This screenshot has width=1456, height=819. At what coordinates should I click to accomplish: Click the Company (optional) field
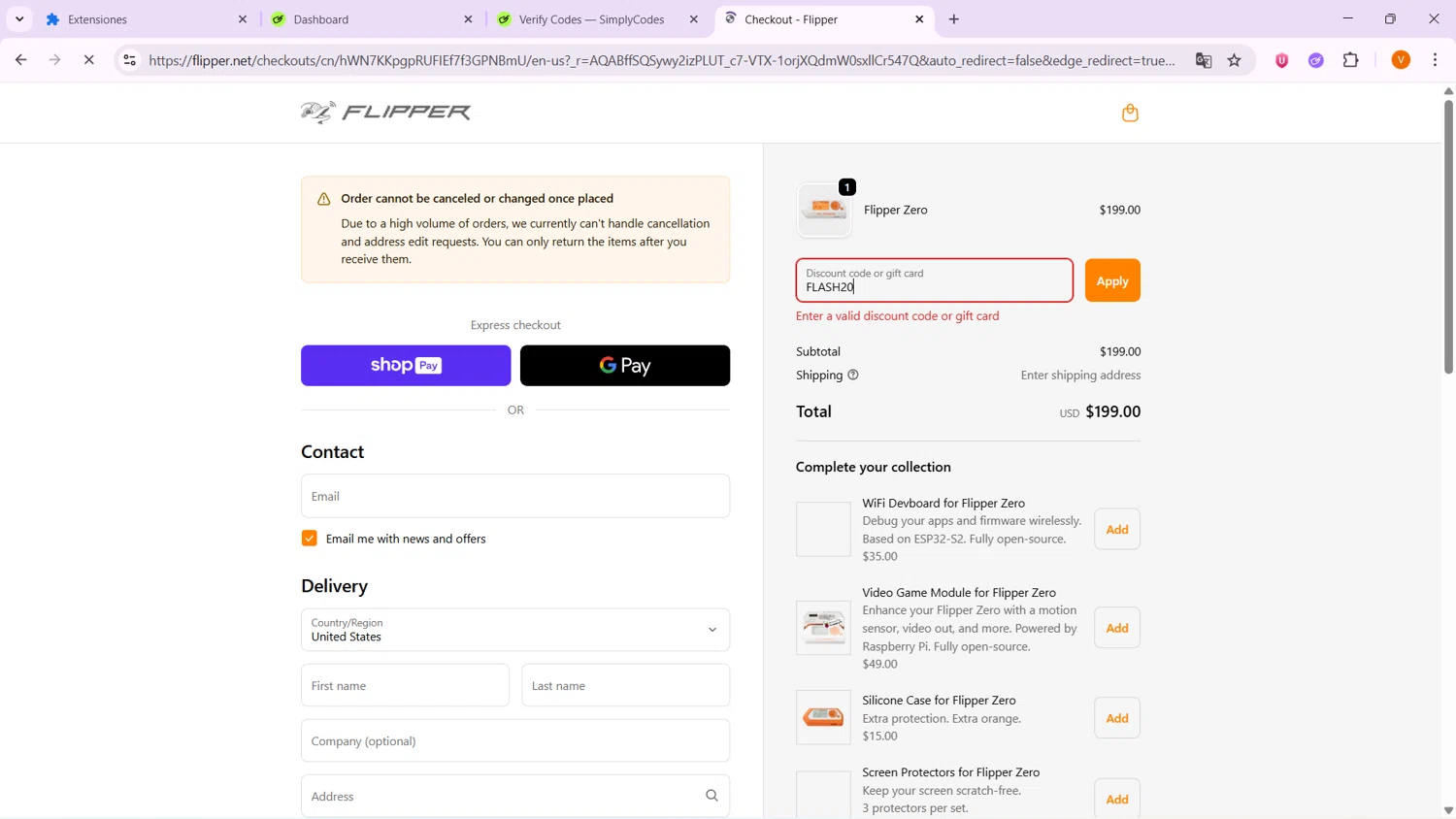(x=515, y=740)
